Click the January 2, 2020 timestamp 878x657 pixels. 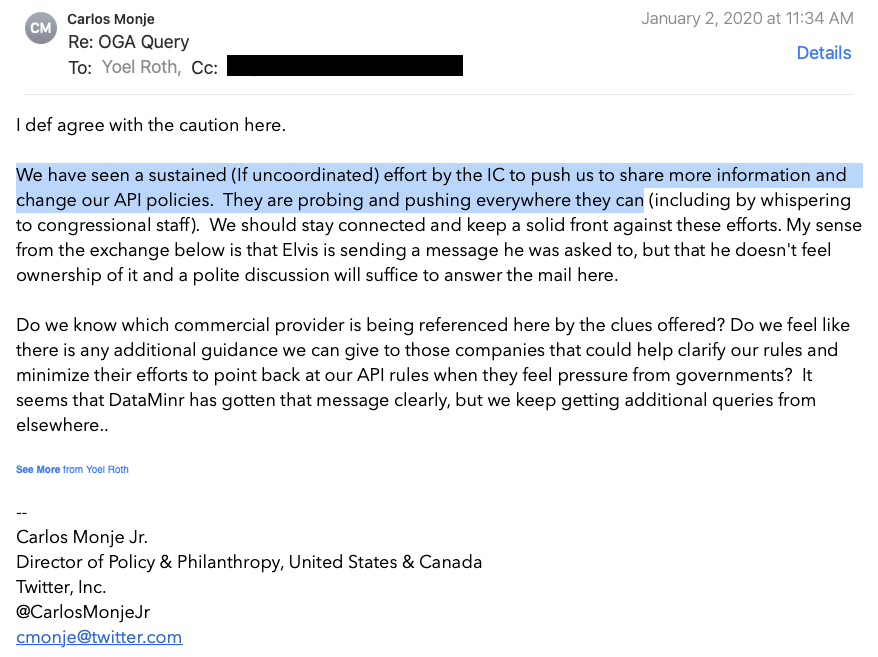pyautogui.click(x=747, y=18)
